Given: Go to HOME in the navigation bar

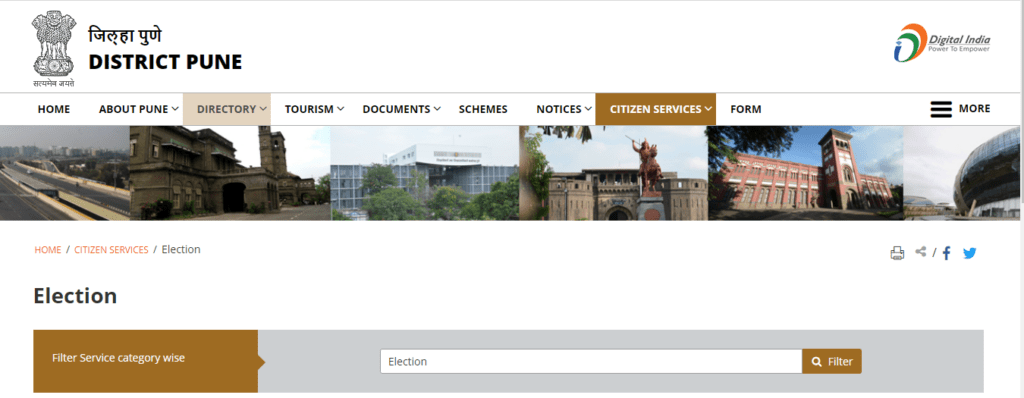Looking at the screenshot, I should [54, 109].
